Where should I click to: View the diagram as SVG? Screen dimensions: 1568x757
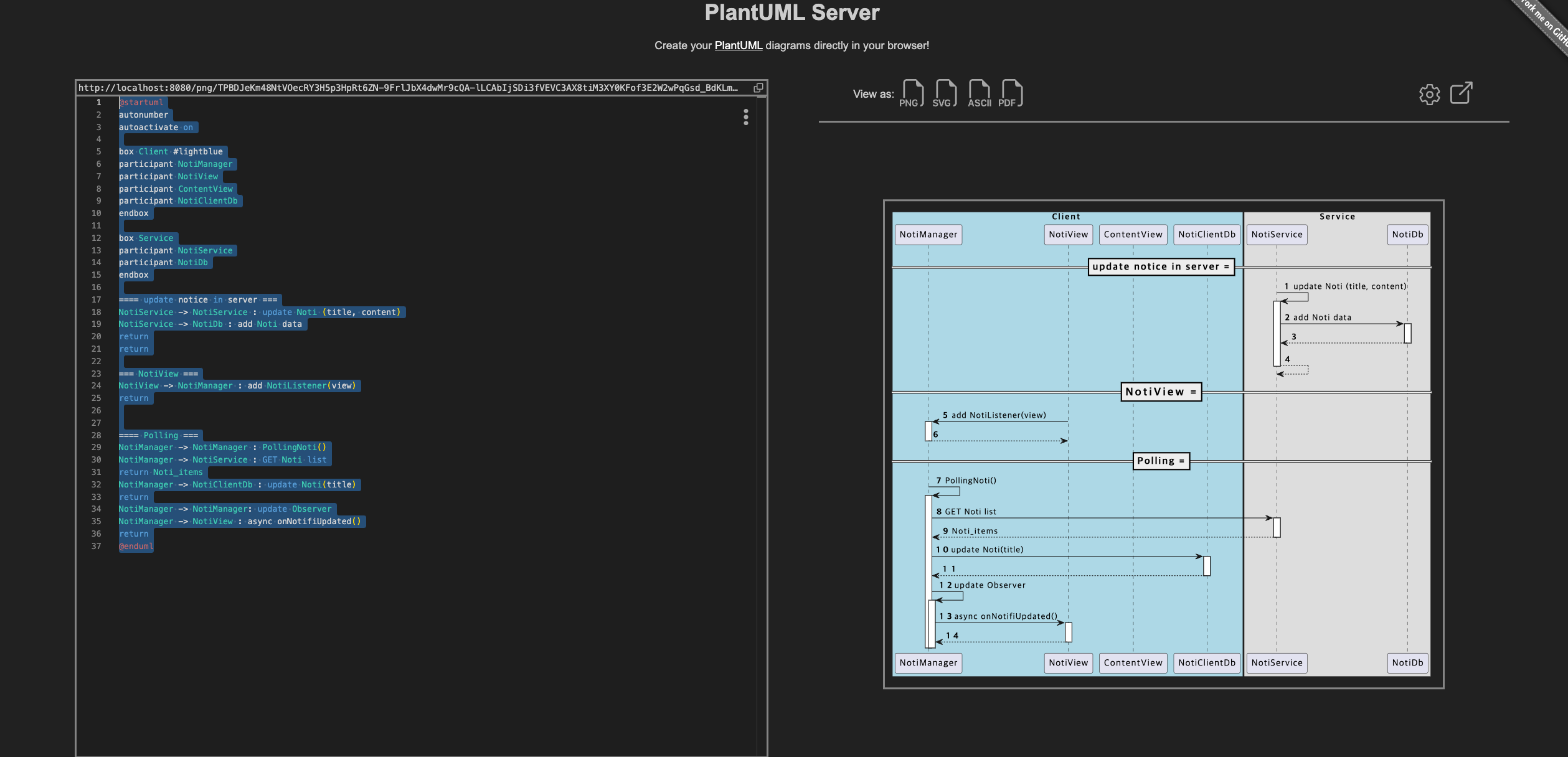(945, 94)
